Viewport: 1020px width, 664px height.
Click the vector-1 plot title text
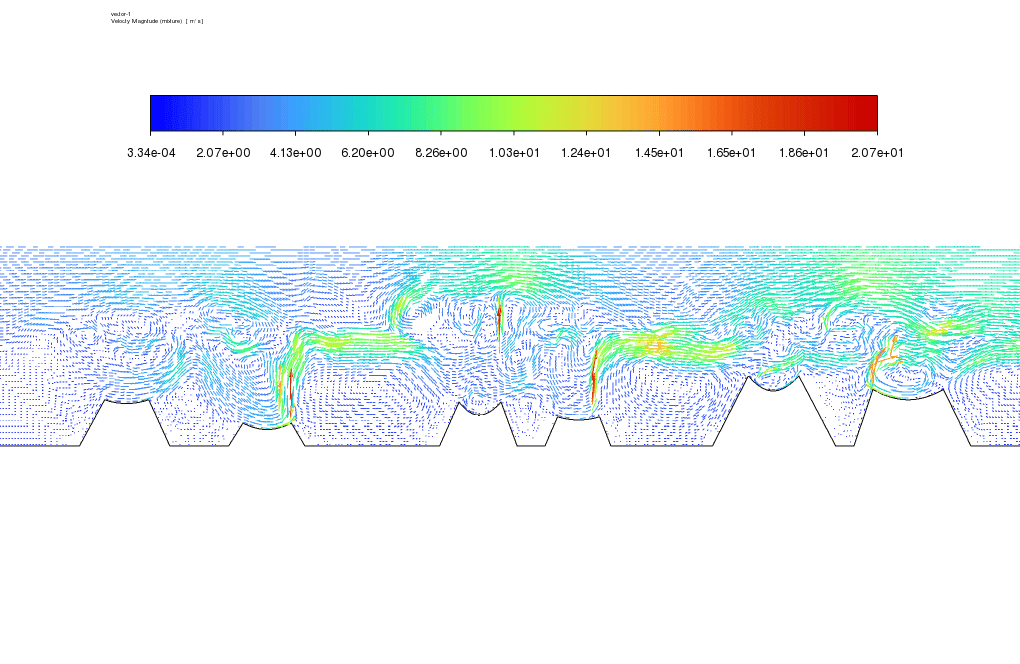[x=121, y=14]
